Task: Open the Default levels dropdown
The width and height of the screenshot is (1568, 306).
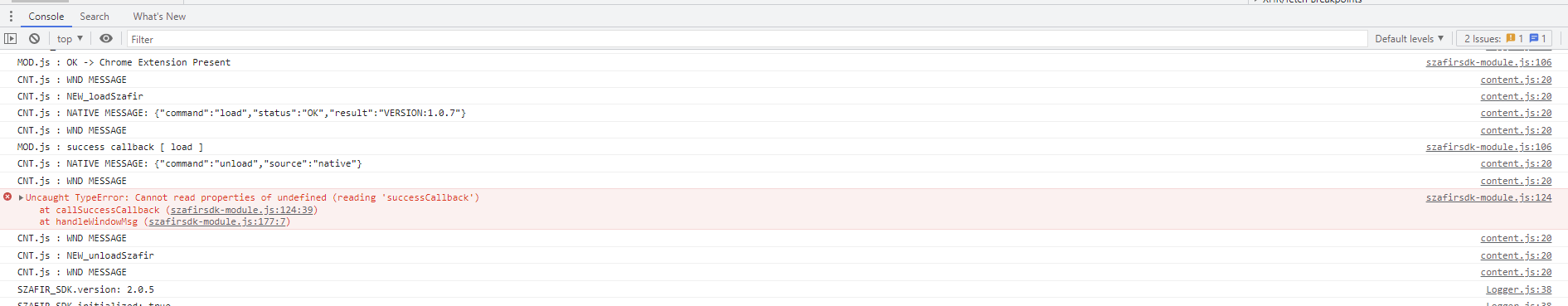Action: pos(1409,39)
